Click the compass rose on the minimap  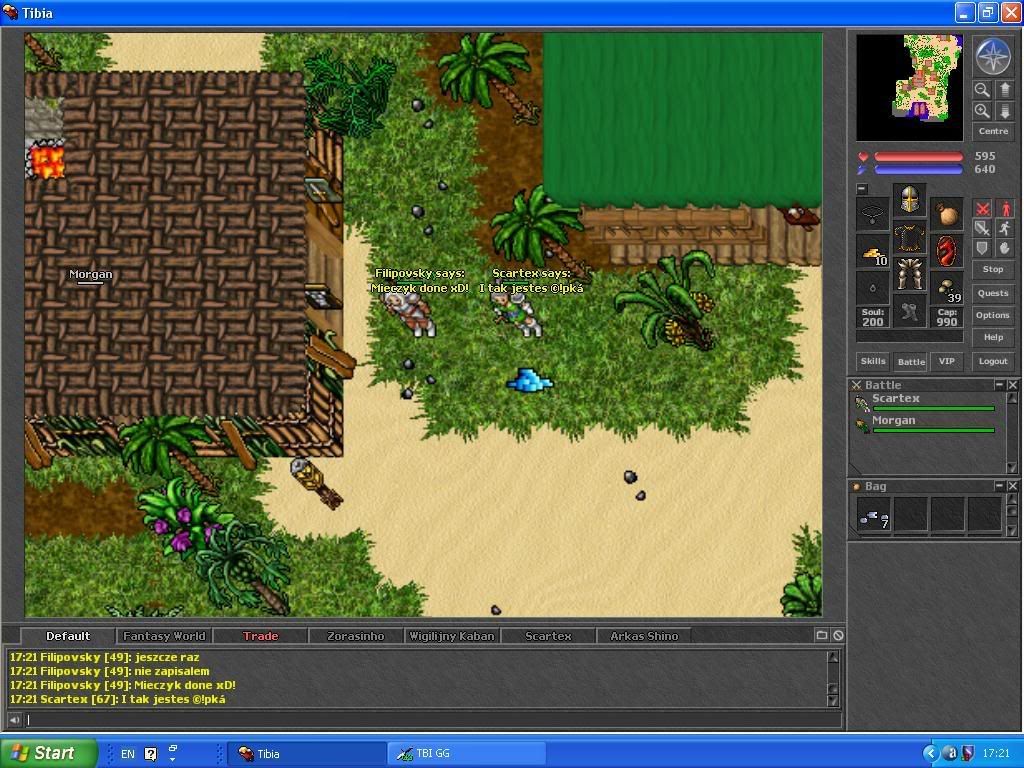point(993,57)
